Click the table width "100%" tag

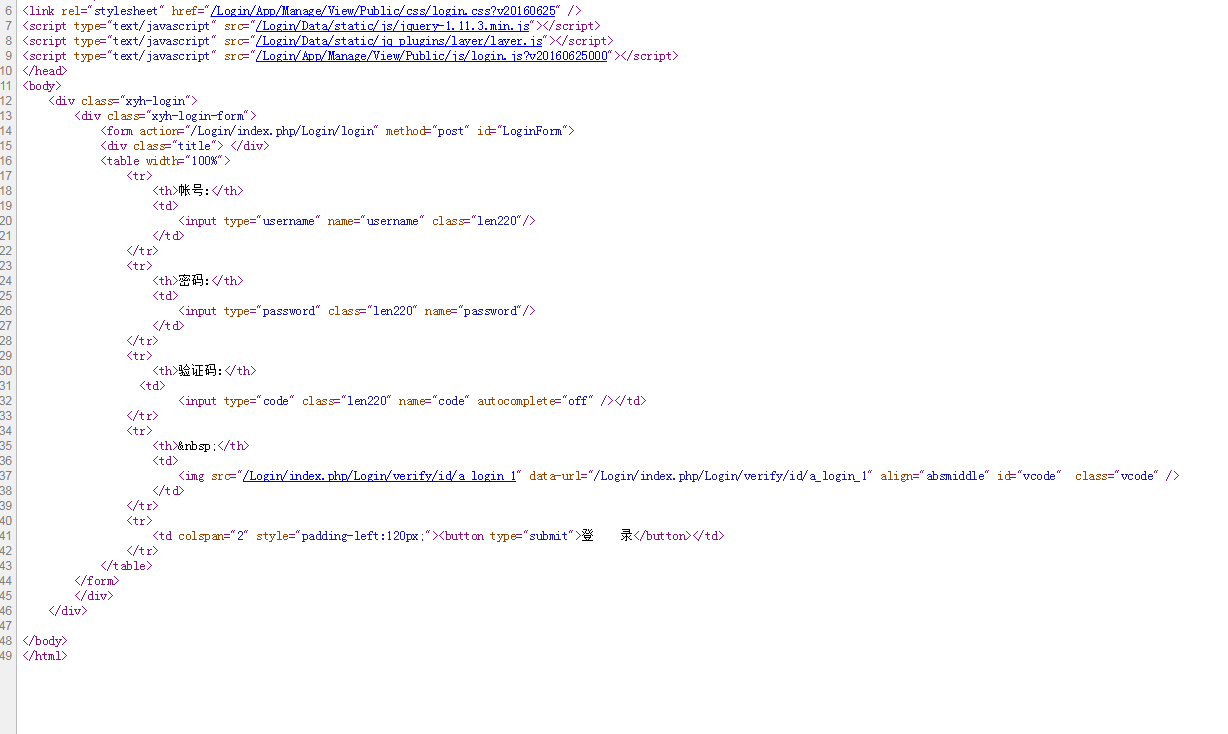click(x=165, y=161)
